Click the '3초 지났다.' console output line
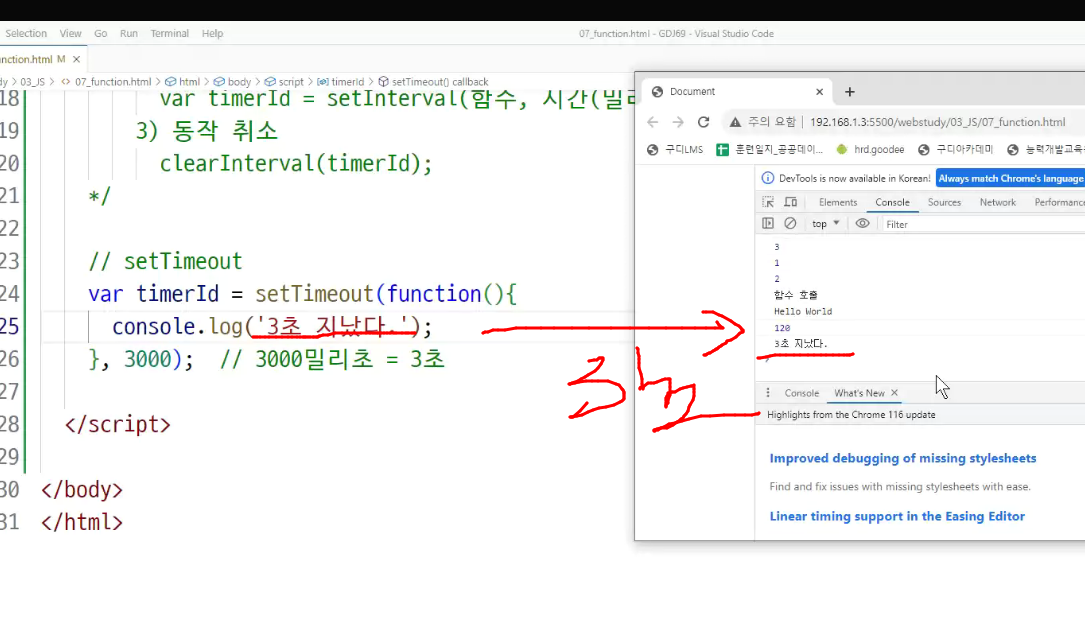 coord(800,344)
